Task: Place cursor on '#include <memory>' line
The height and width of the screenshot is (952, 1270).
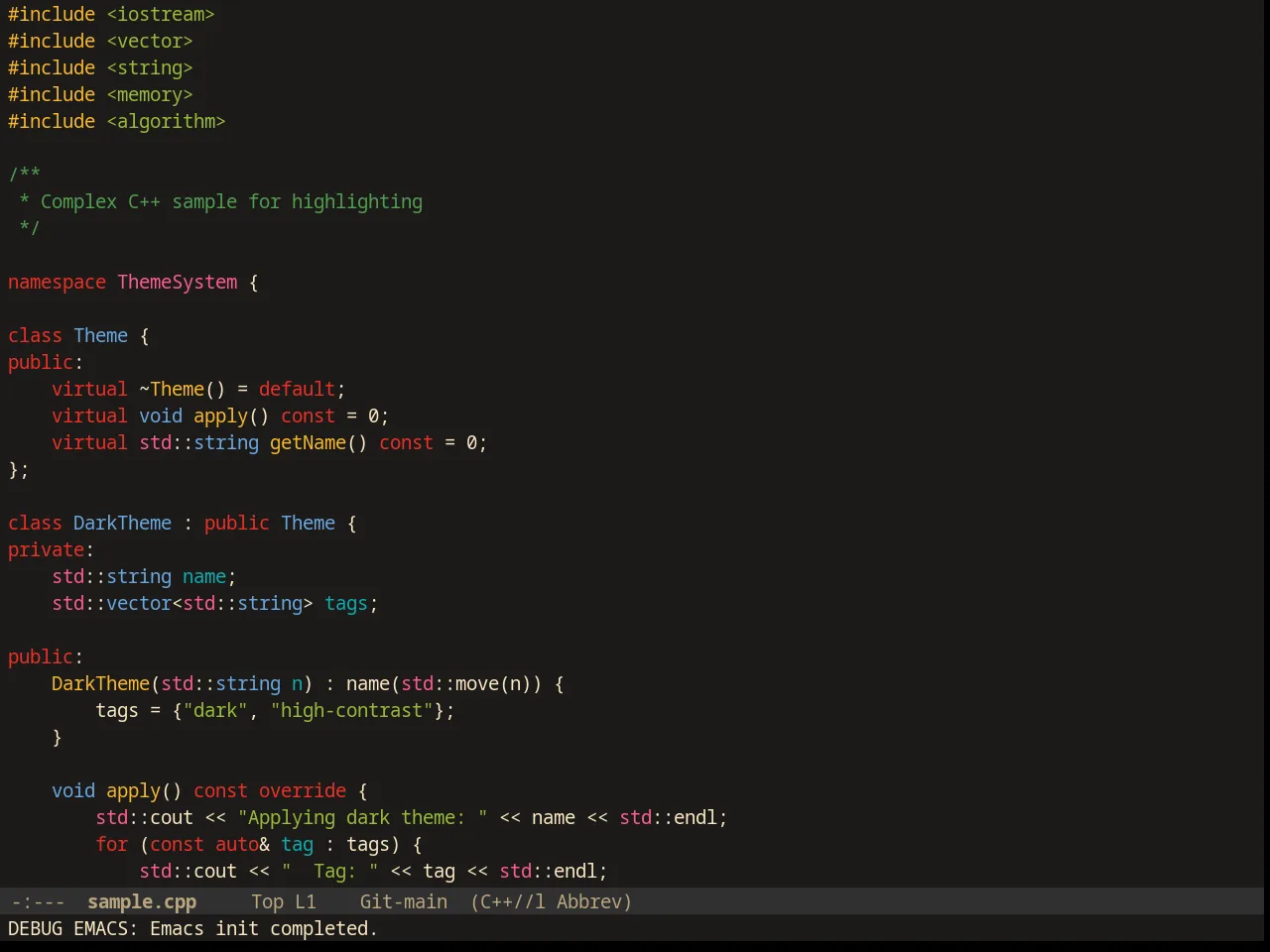Action: (100, 95)
